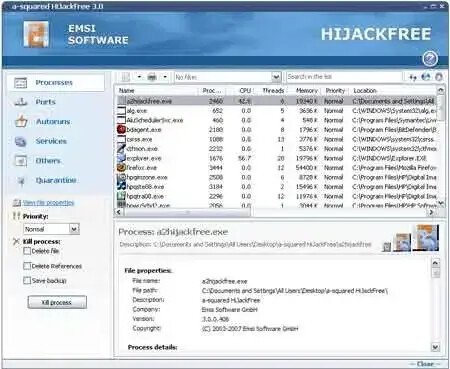The height and width of the screenshot is (369, 450).
Task: Click scroll right arrow of process list
Action: pyautogui.click(x=431, y=212)
